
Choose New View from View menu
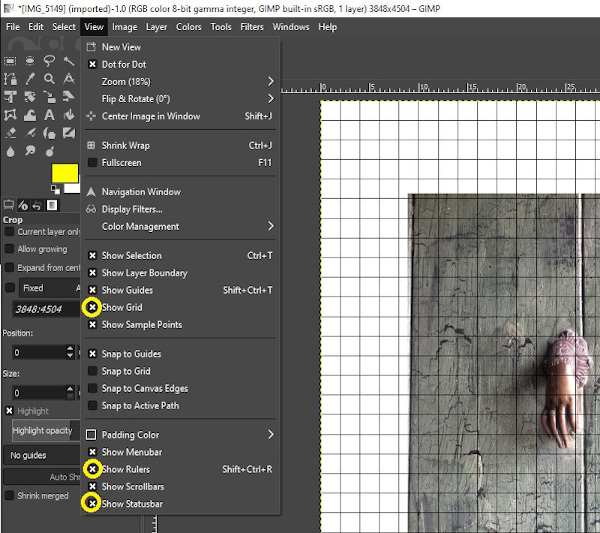pos(180,47)
